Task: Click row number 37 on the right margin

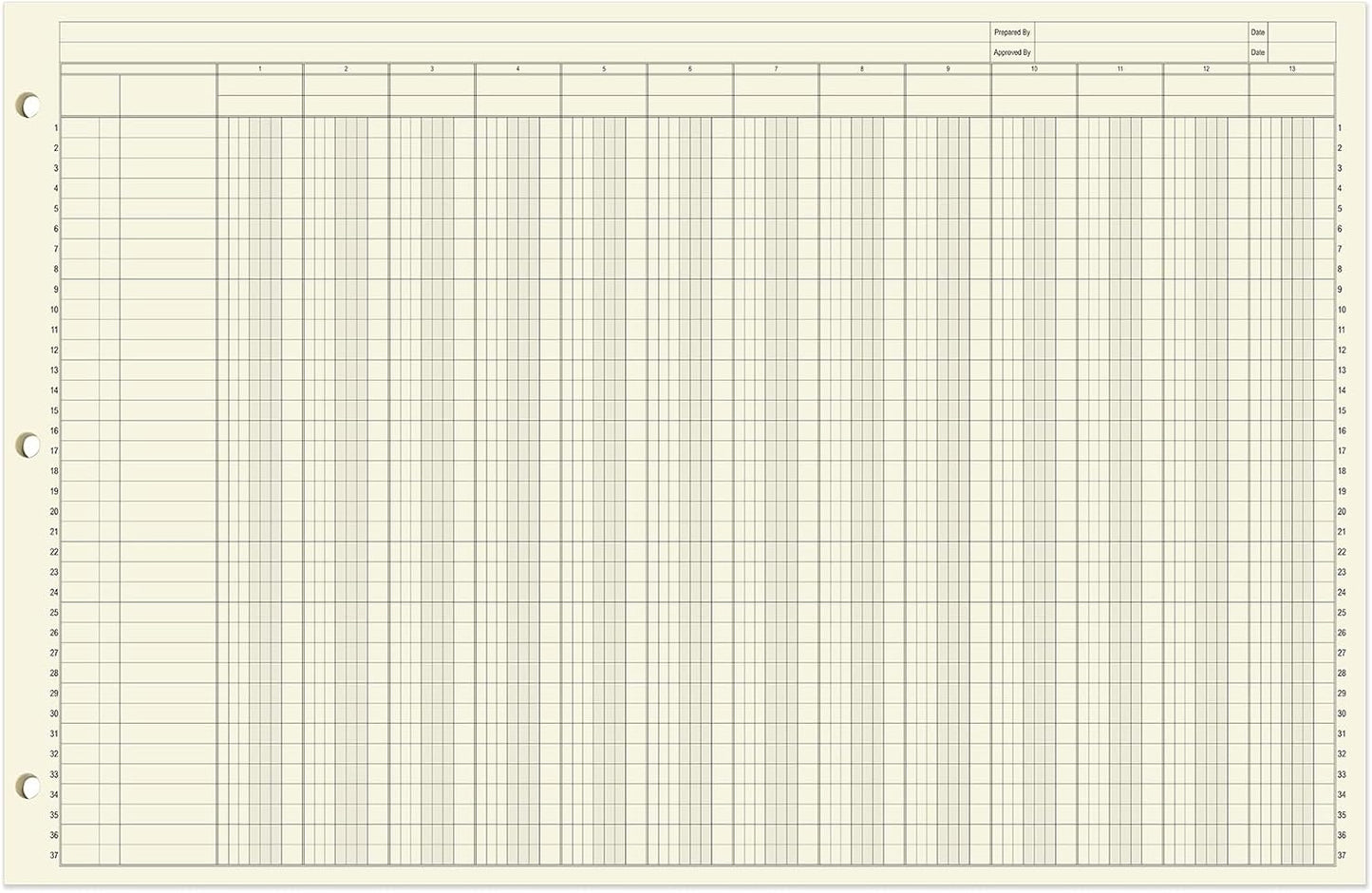Action: click(x=1340, y=855)
